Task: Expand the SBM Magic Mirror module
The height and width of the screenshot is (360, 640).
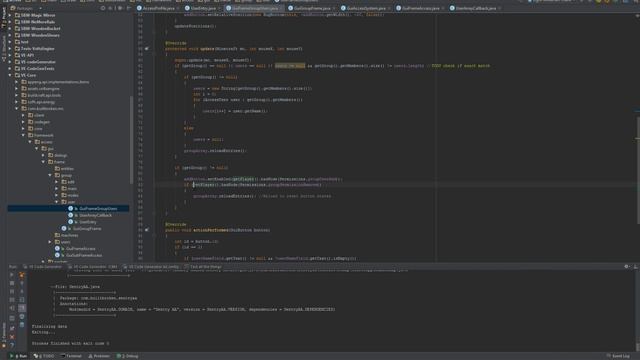Action: (10, 15)
